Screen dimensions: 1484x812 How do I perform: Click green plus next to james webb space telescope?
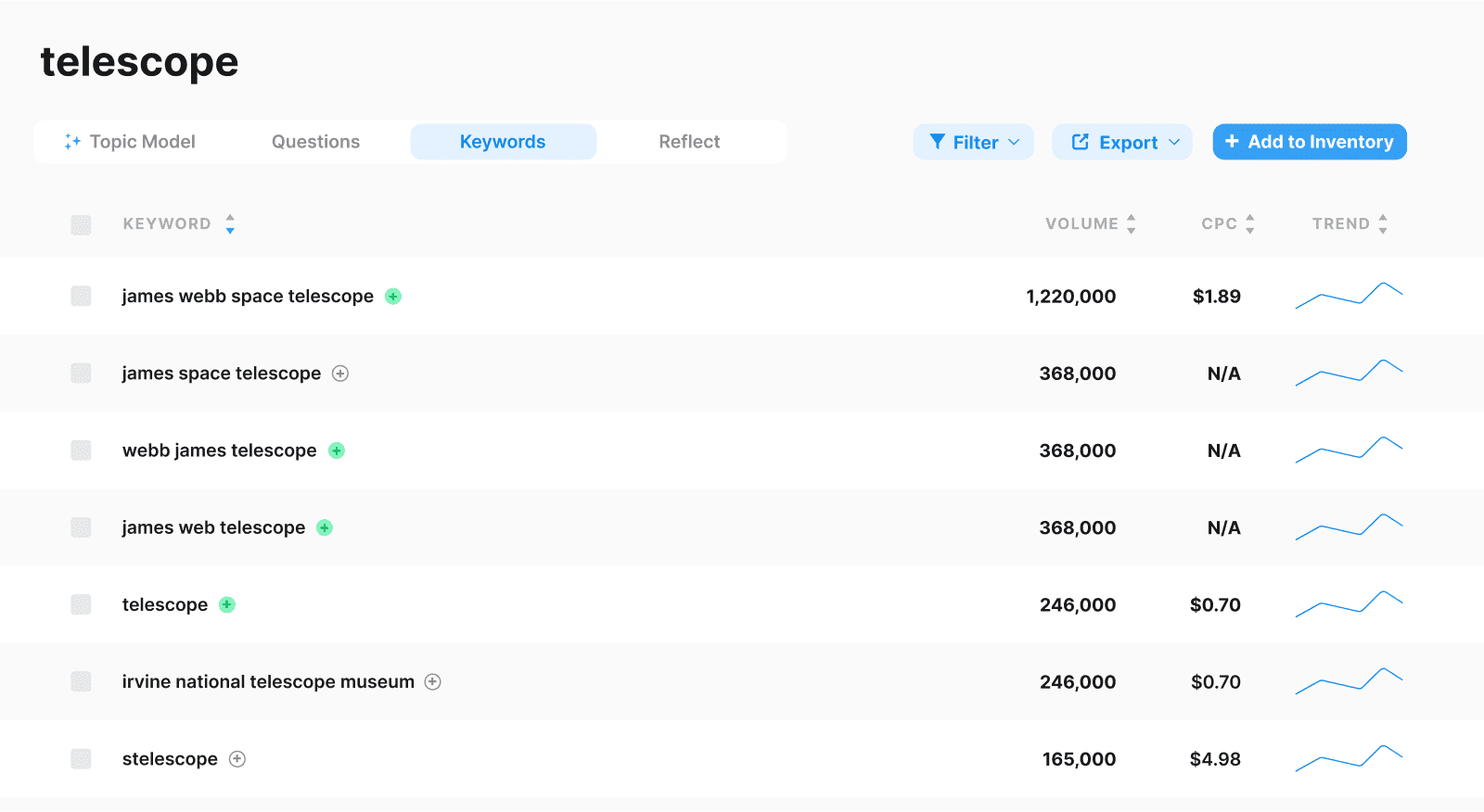pyautogui.click(x=393, y=297)
